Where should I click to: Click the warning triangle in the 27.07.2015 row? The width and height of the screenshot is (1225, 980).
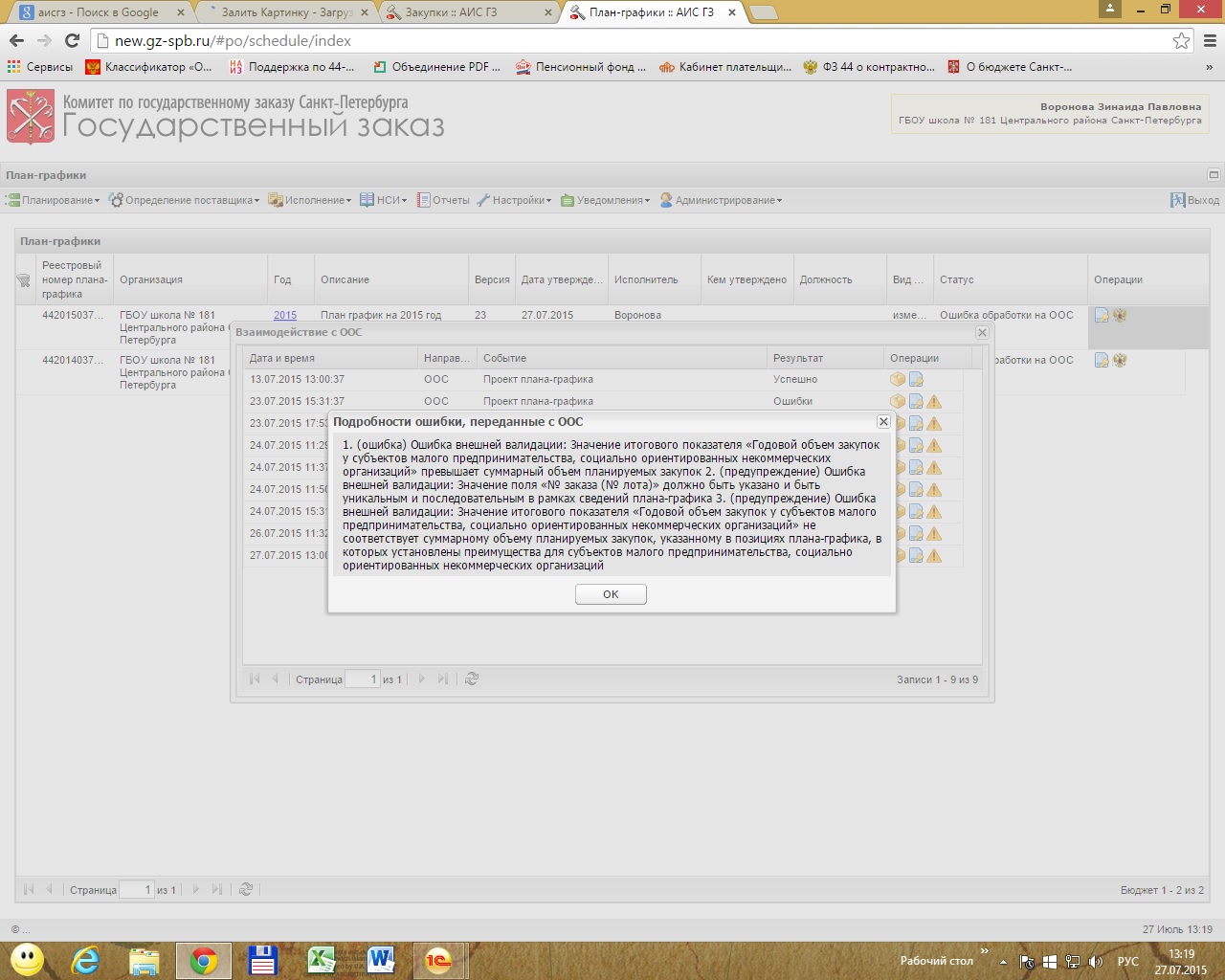coord(934,556)
